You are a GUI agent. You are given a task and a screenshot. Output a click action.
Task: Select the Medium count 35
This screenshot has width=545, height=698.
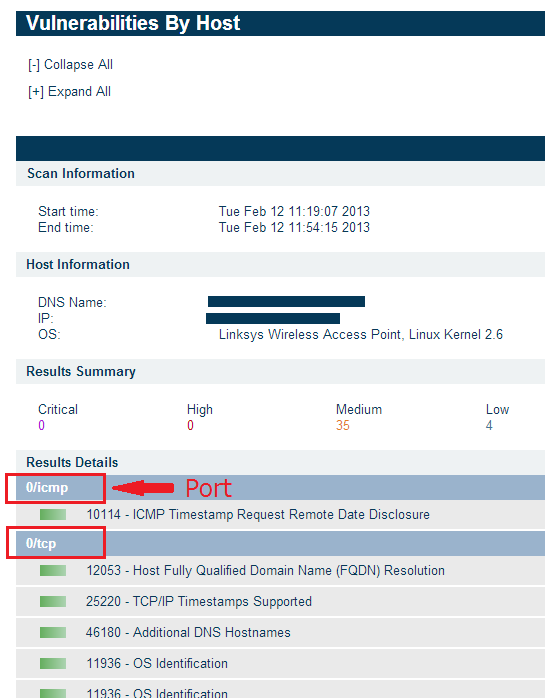(x=343, y=426)
